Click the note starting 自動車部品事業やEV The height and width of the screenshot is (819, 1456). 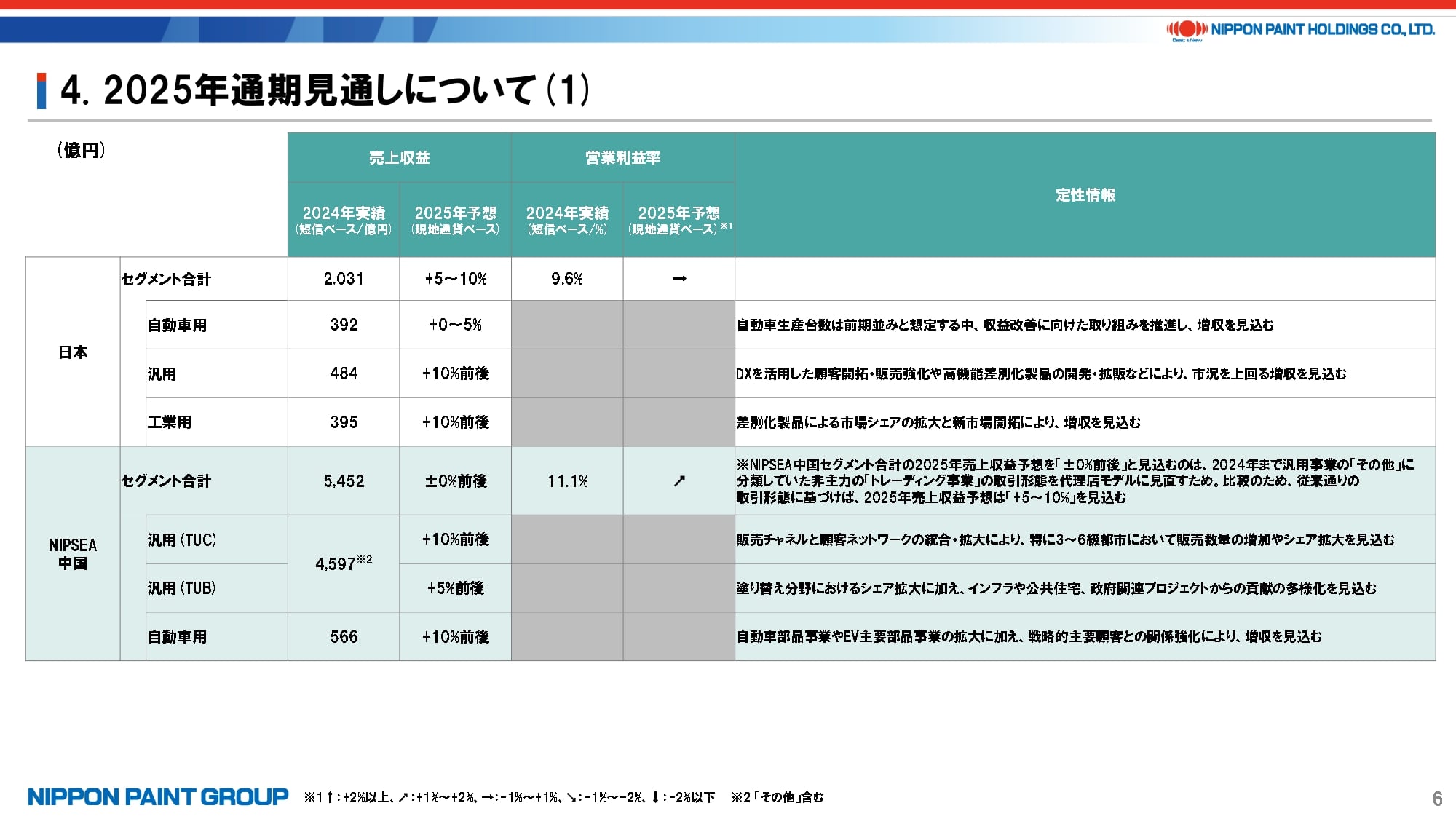coord(1029,637)
